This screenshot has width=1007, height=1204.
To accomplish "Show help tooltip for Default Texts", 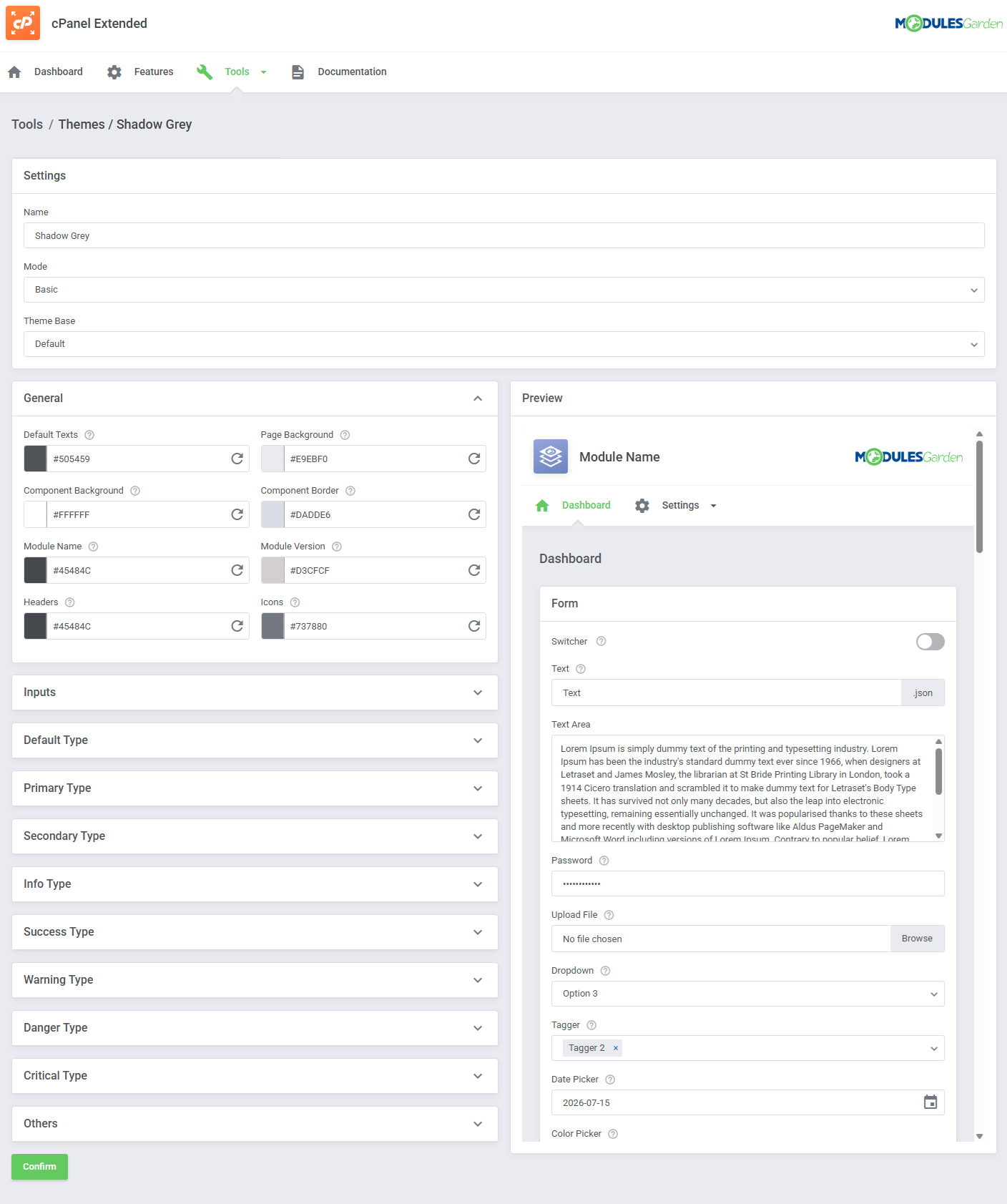I will 89,435.
